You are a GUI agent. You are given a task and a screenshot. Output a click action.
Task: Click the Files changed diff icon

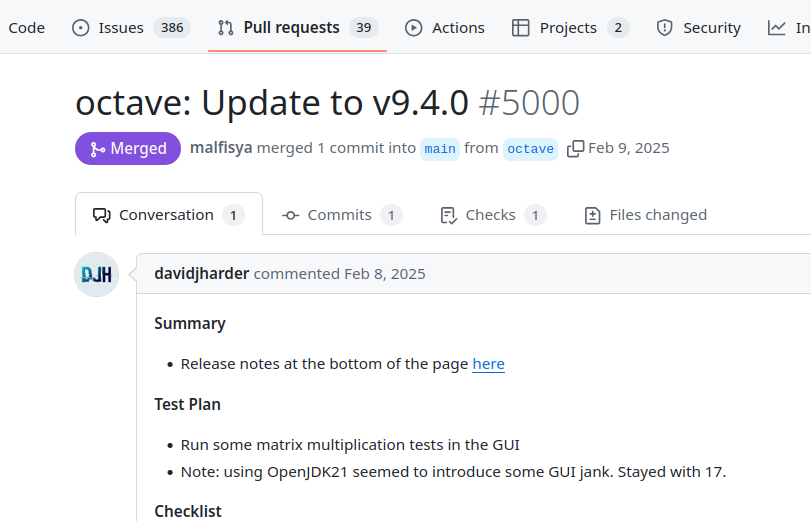click(x=593, y=215)
